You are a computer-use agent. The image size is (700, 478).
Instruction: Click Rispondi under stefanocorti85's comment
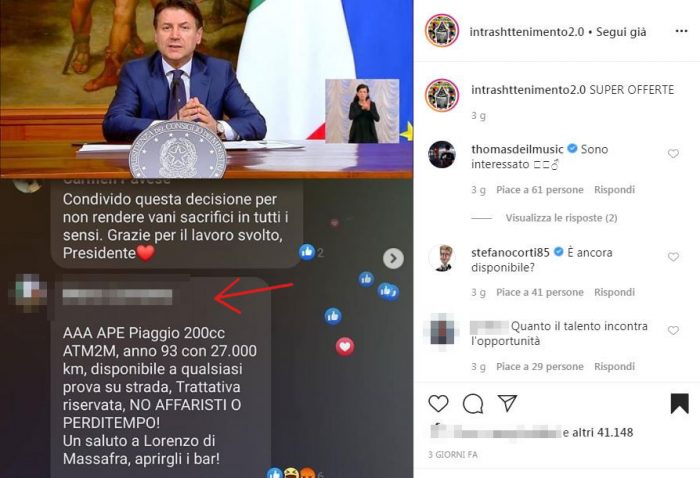pos(614,293)
